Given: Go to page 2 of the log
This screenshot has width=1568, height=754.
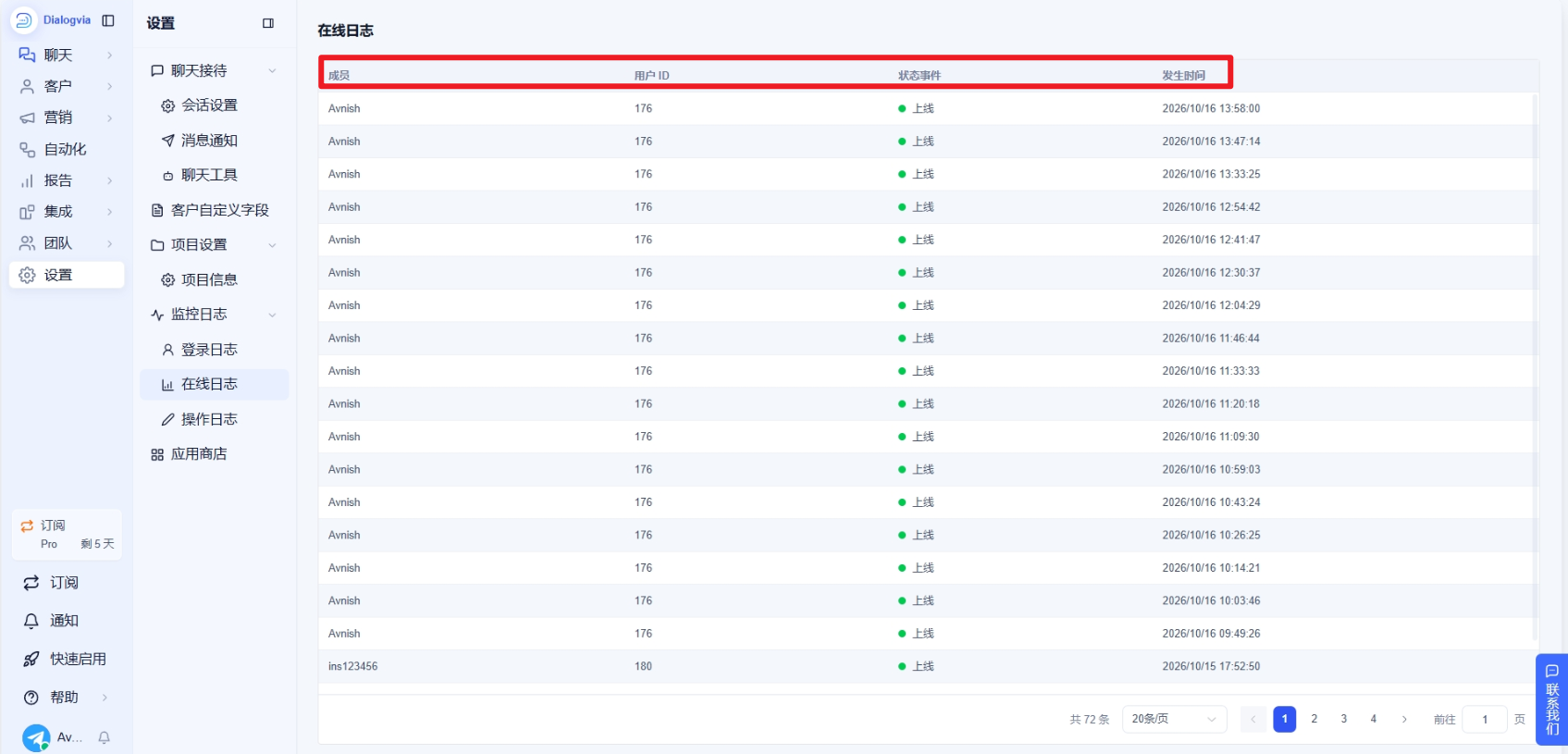Looking at the screenshot, I should [x=1314, y=719].
